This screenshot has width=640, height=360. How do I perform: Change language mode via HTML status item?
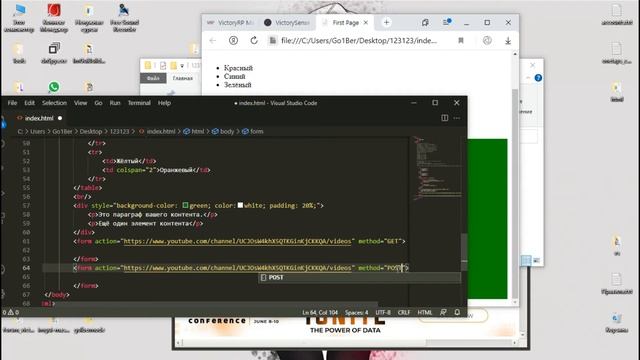tap(424, 312)
